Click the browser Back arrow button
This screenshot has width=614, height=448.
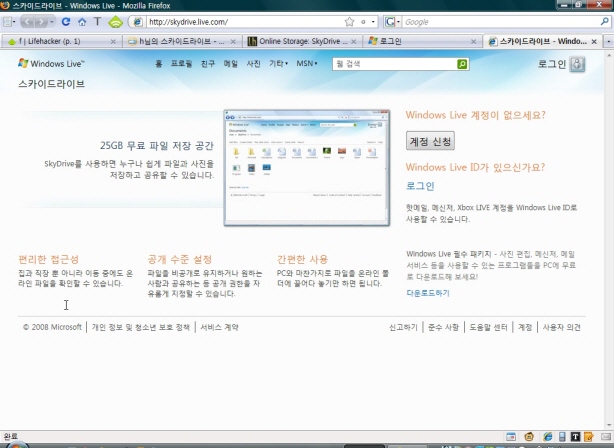click(28, 22)
